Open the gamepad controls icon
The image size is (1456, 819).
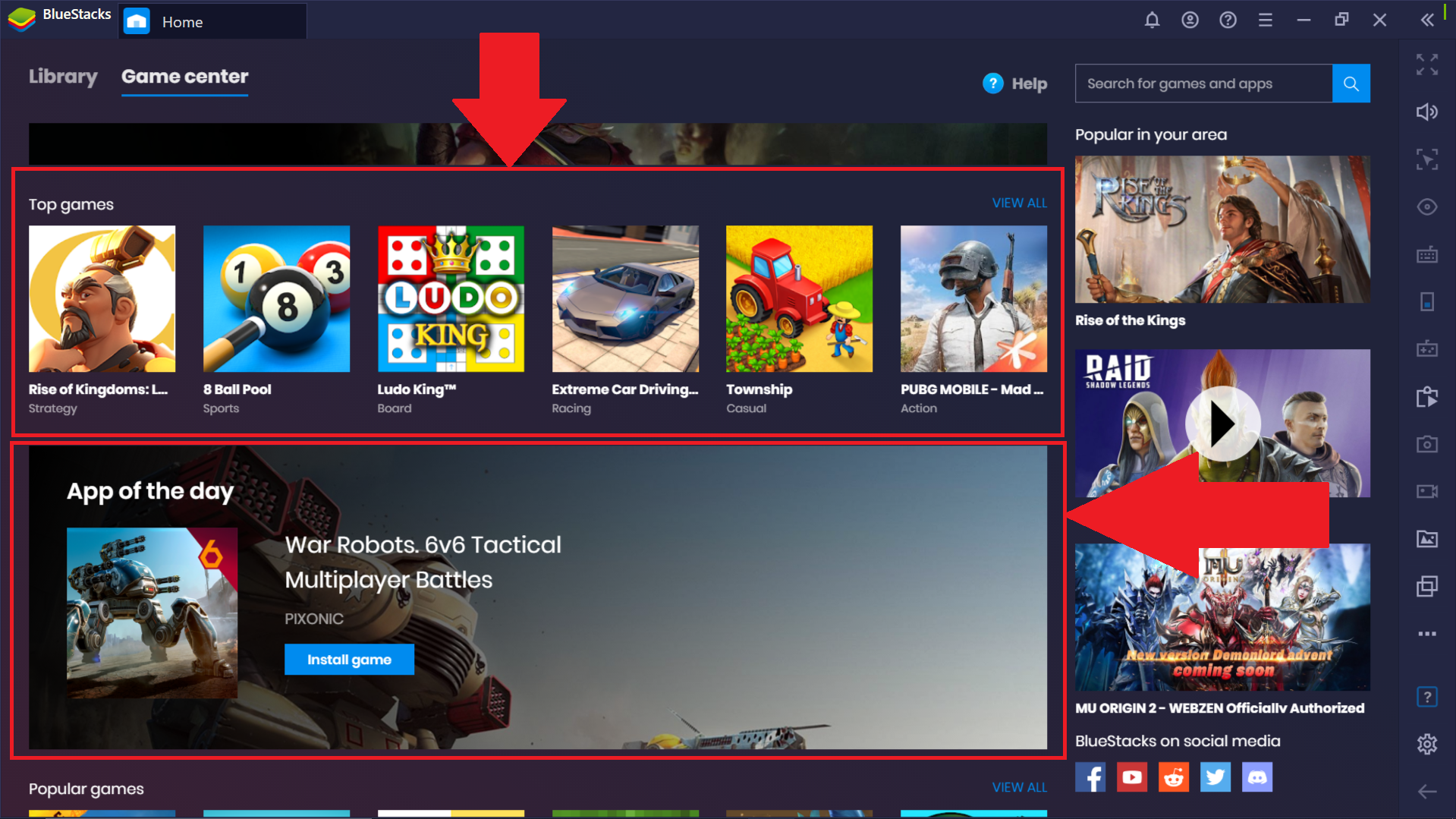coord(1427,349)
